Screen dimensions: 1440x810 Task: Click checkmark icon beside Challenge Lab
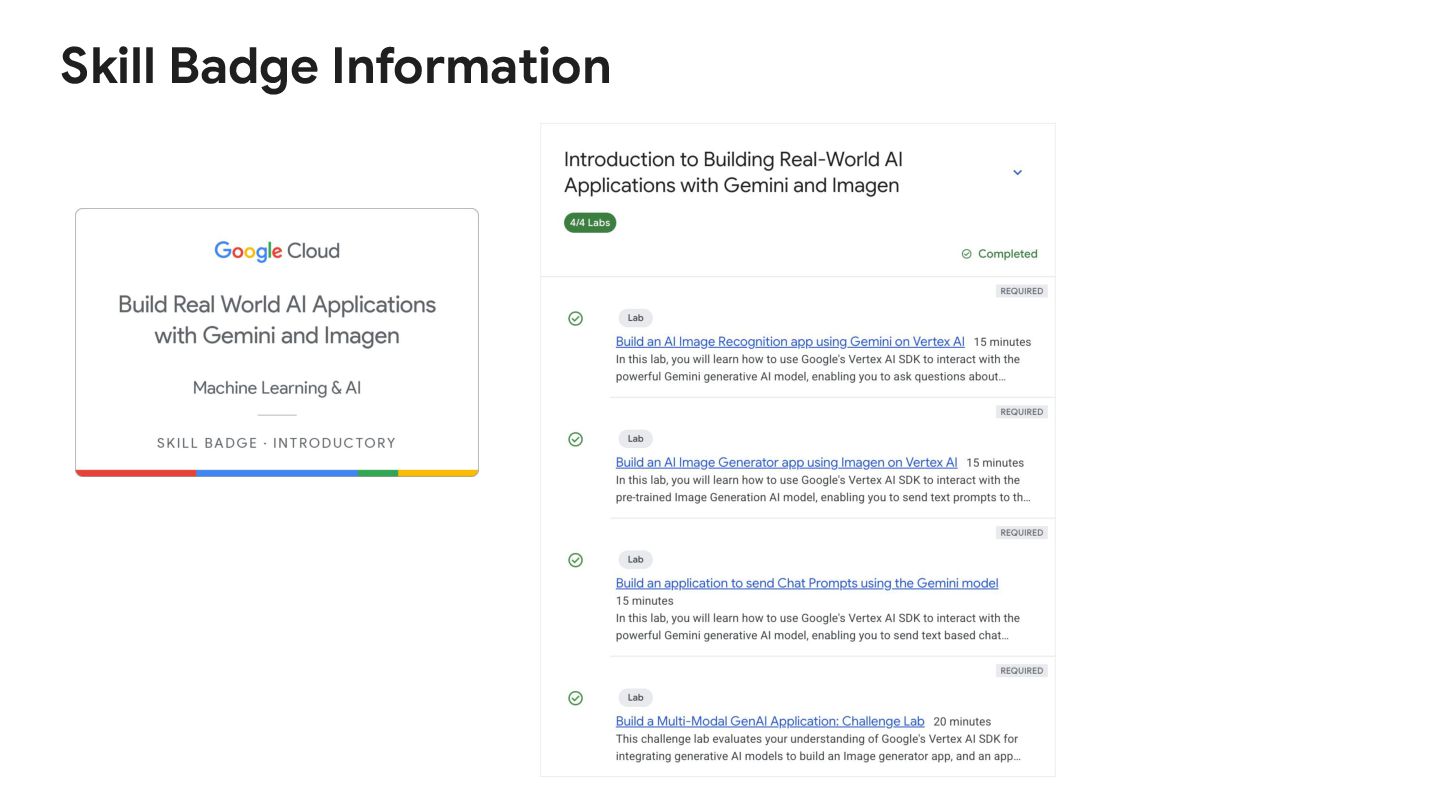pyautogui.click(x=575, y=698)
